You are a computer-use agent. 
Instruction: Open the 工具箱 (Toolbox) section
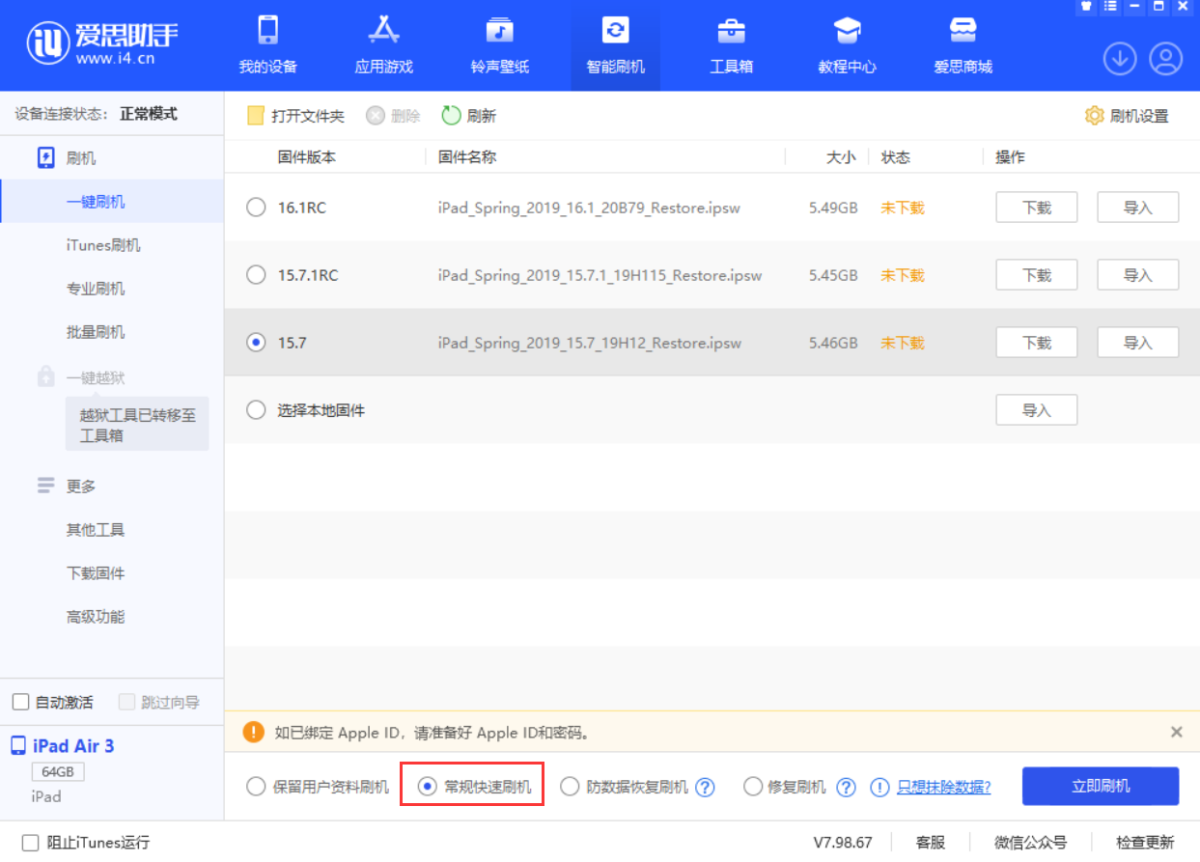coord(730,45)
